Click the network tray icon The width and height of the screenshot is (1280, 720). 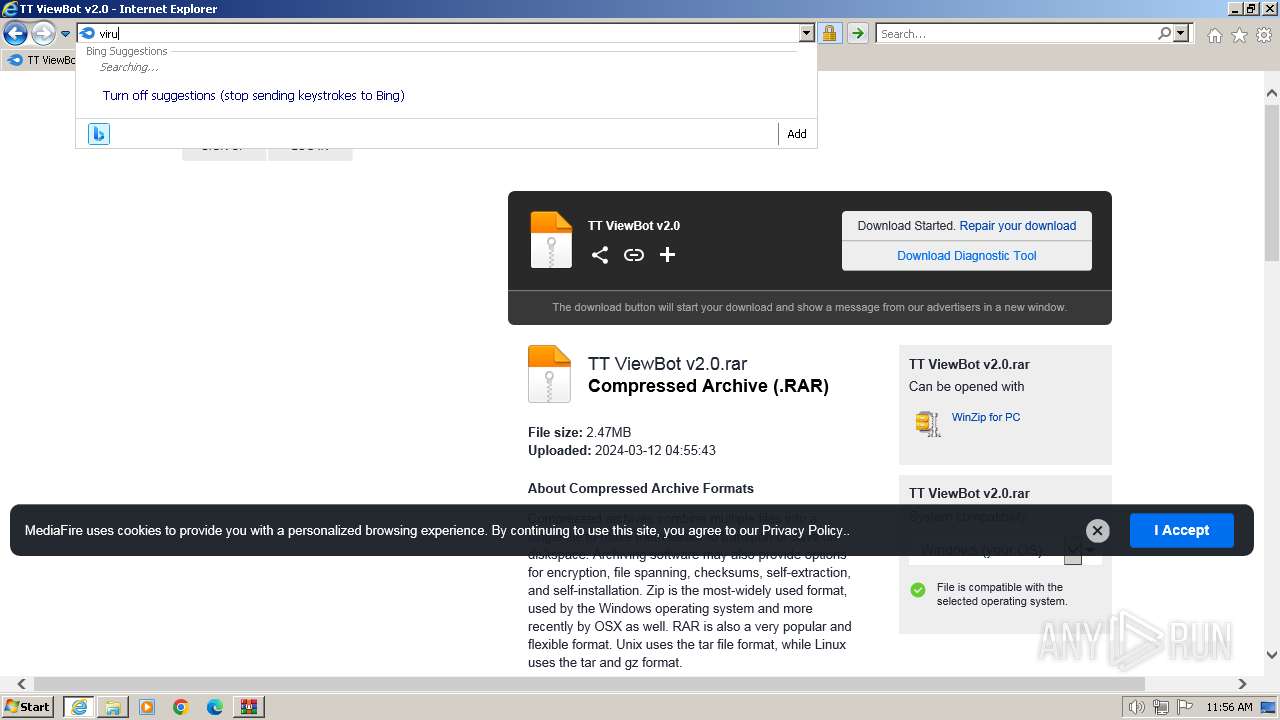pyautogui.click(x=1161, y=707)
